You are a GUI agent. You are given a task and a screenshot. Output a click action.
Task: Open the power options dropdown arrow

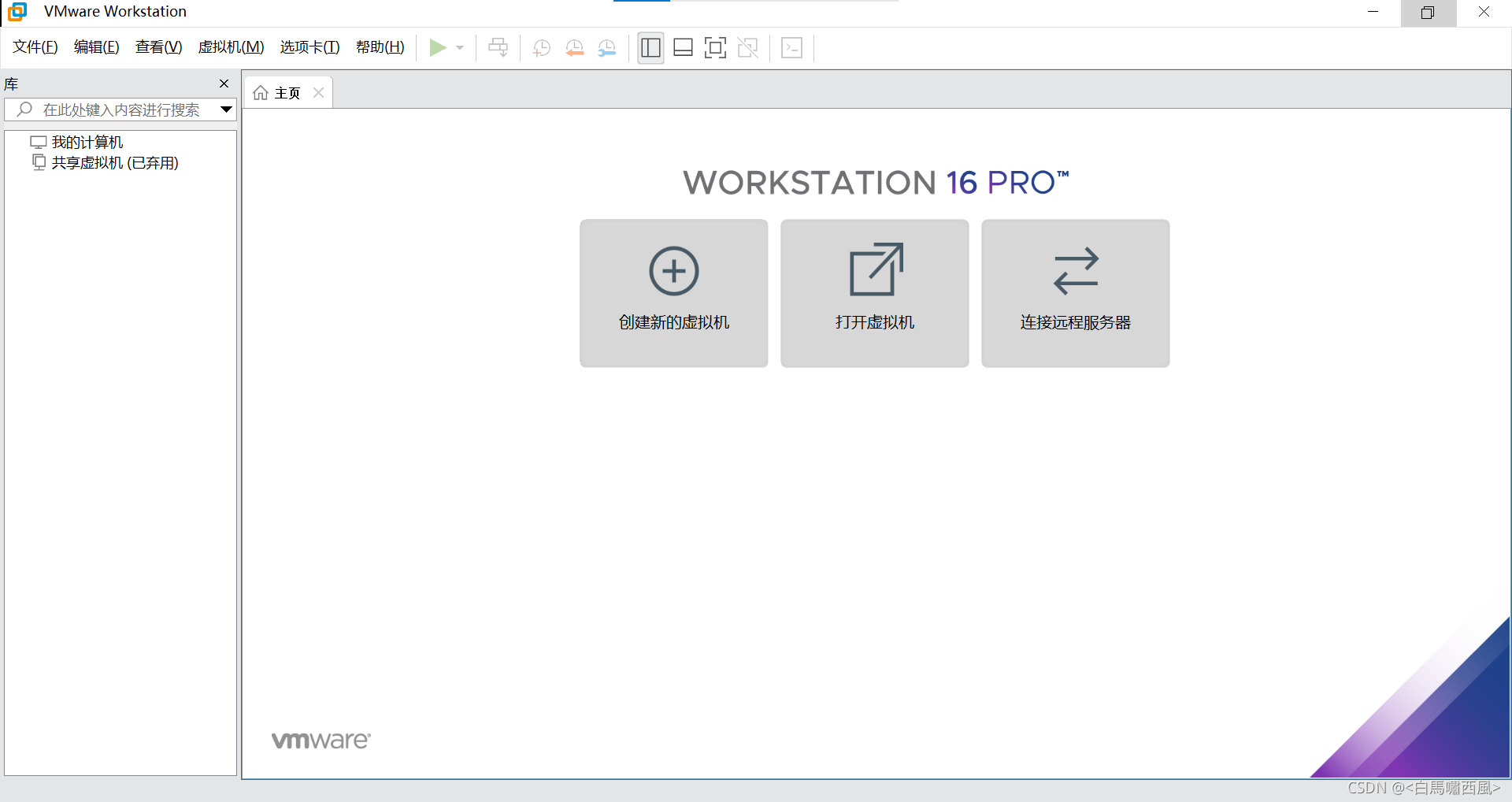[460, 48]
